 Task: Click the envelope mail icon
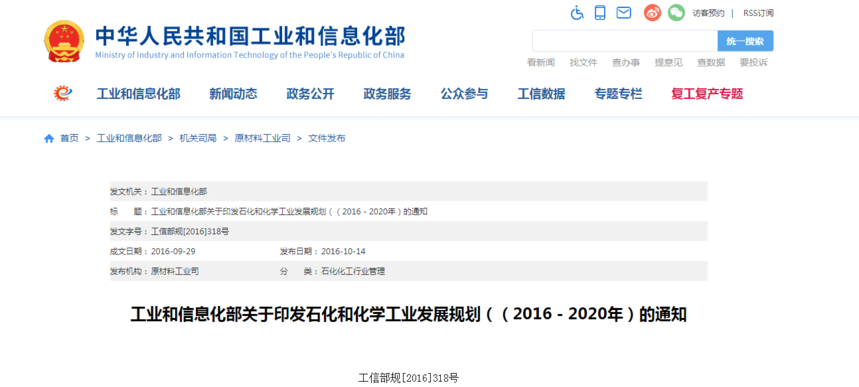[x=623, y=13]
